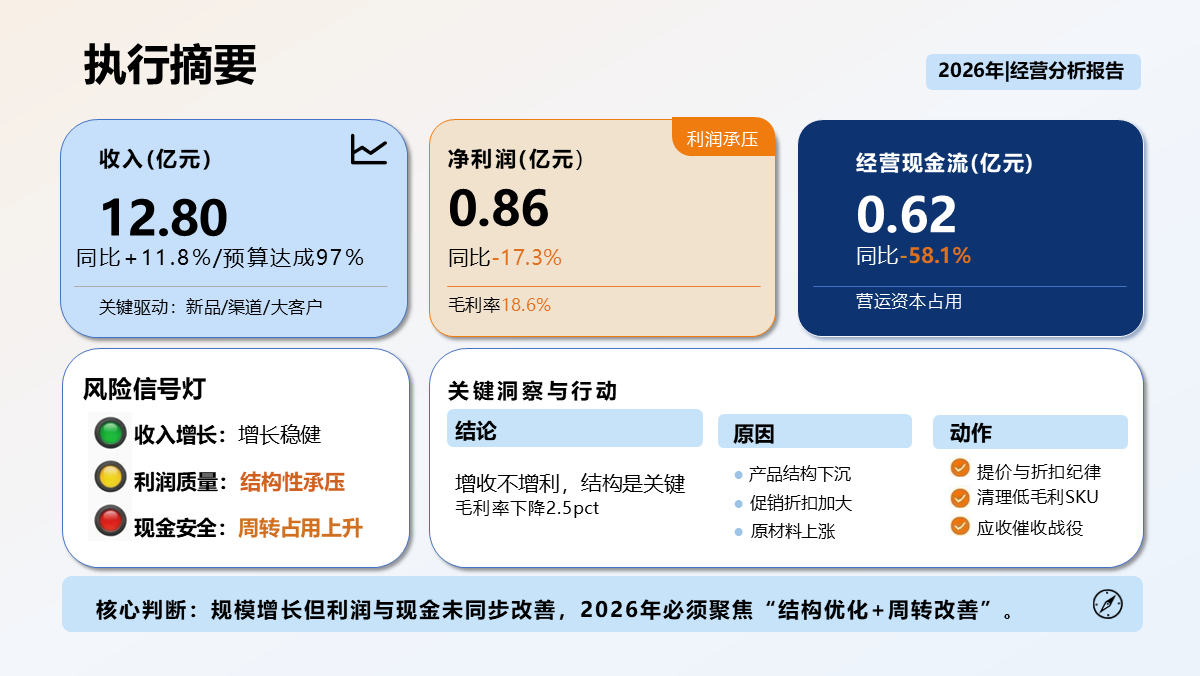Select the 动作 column header
Image resolution: width=1200 pixels, height=676 pixels.
click(1030, 431)
